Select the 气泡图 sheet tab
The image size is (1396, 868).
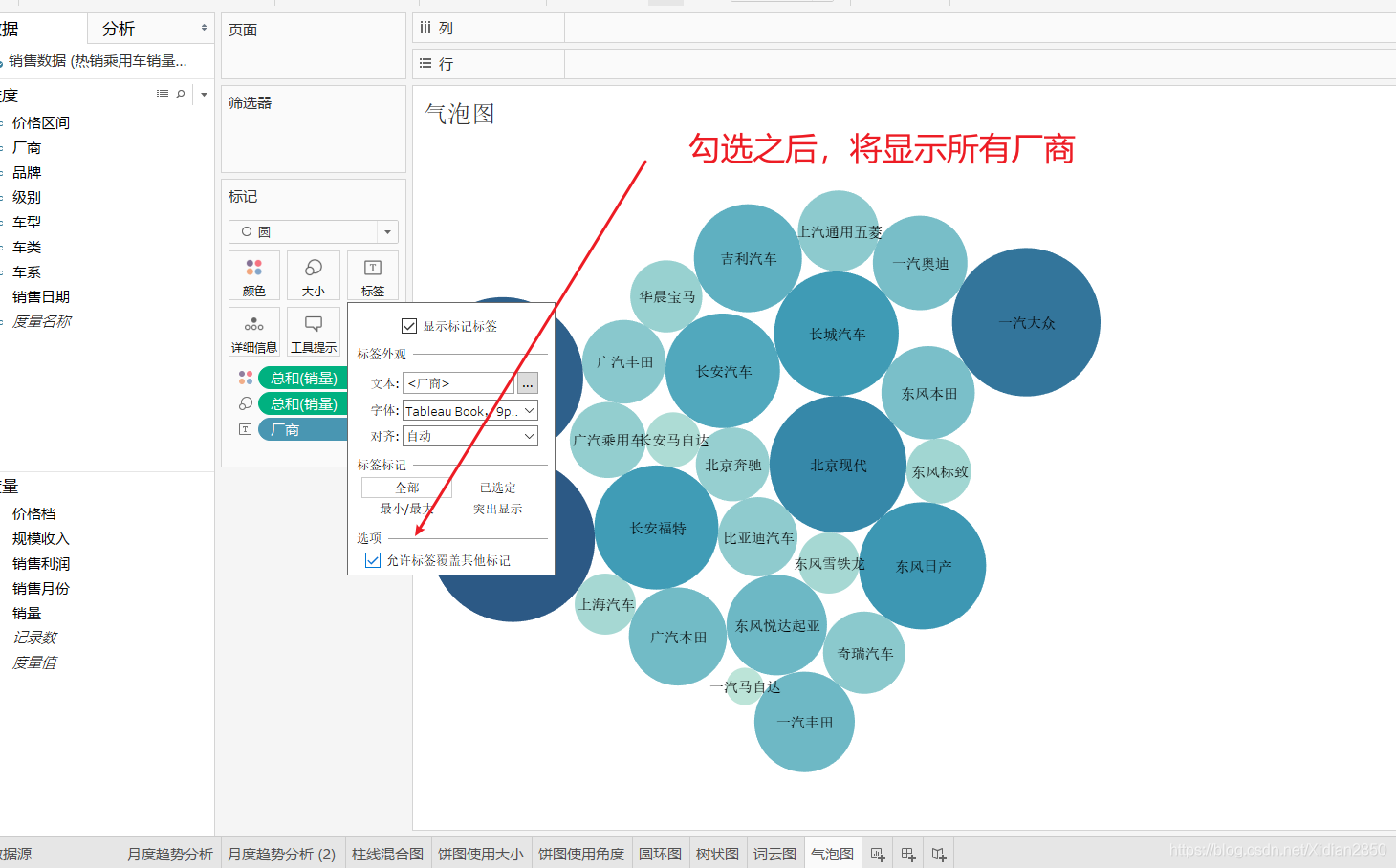(833, 854)
